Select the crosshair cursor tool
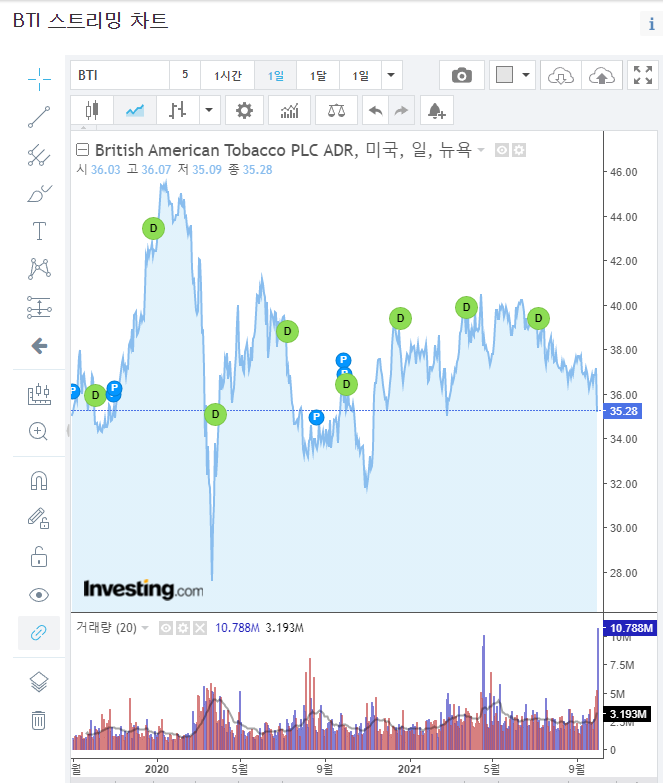Screen dimensions: 663x783 pyautogui.click(x=39, y=79)
